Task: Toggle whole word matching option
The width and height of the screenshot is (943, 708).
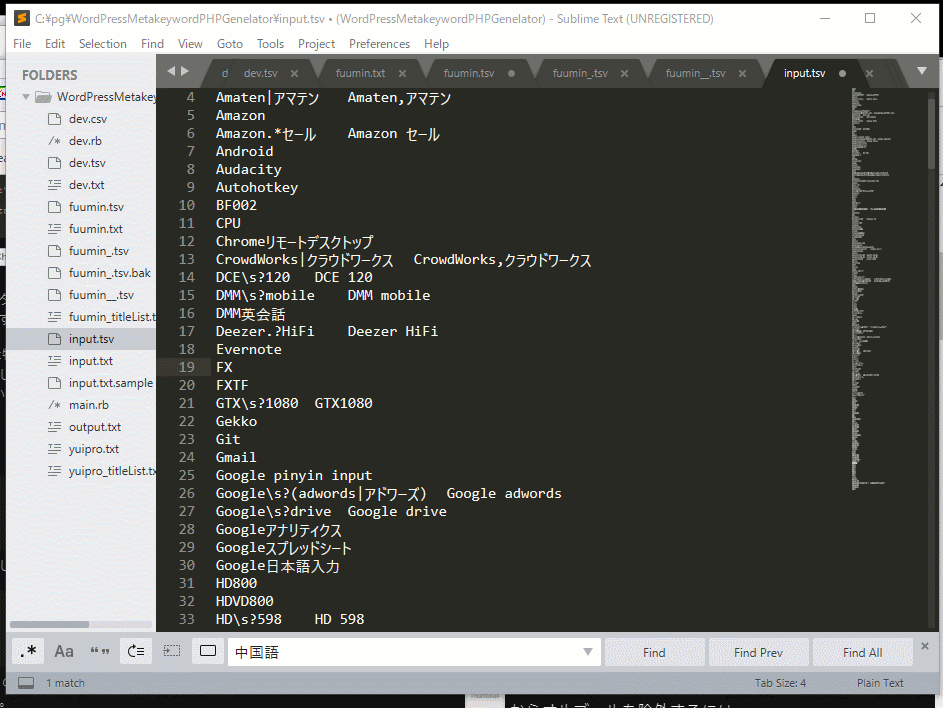Action: (100, 652)
